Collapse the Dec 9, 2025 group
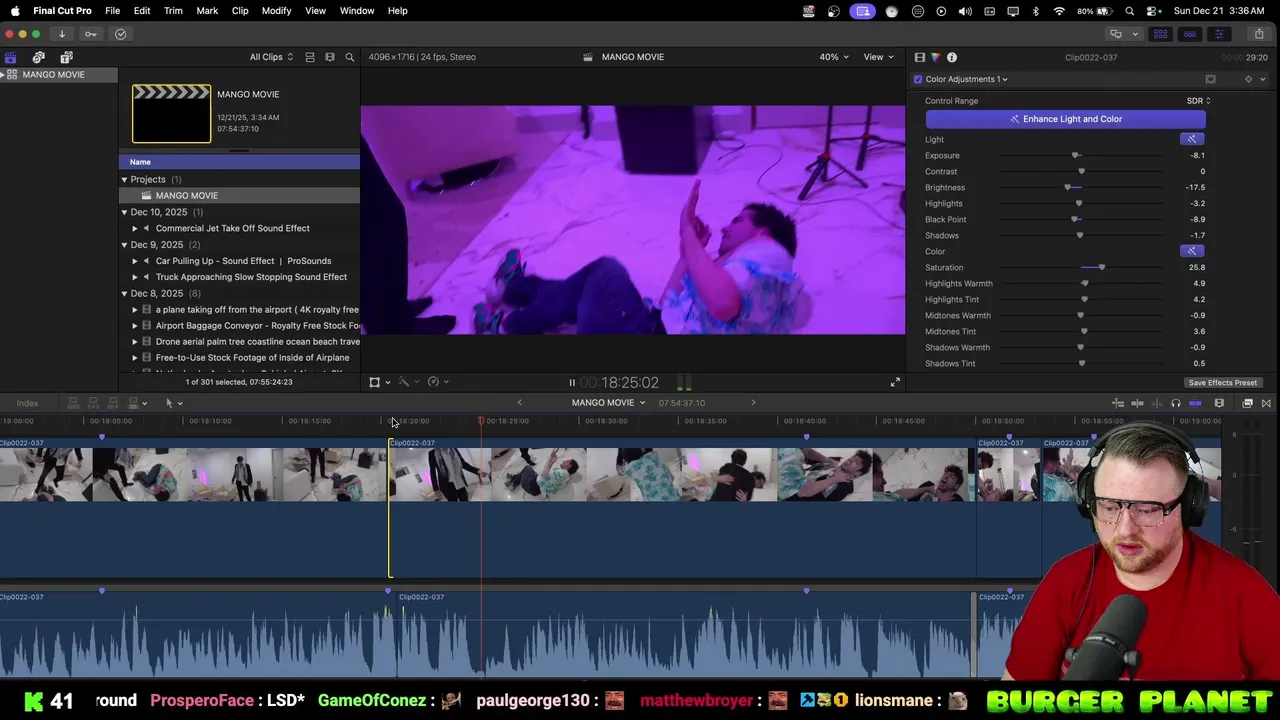The width and height of the screenshot is (1280, 720). [124, 245]
